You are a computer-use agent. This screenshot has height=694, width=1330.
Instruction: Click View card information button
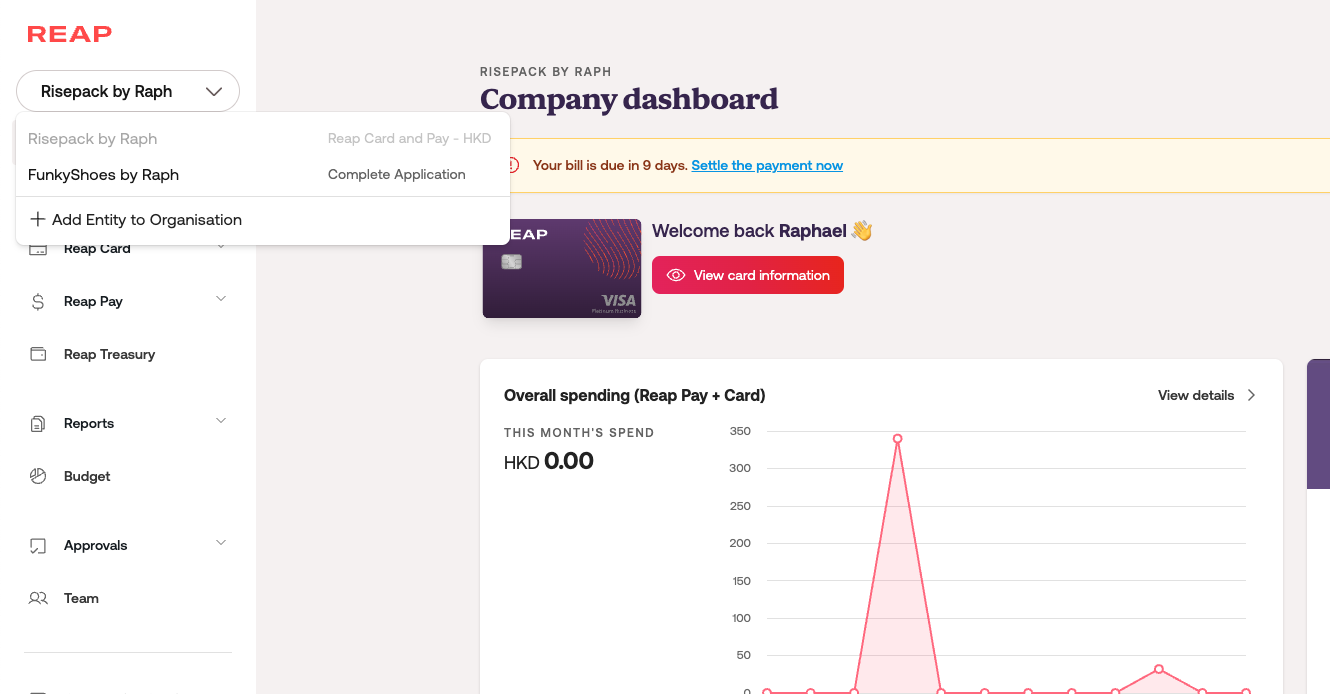748,275
